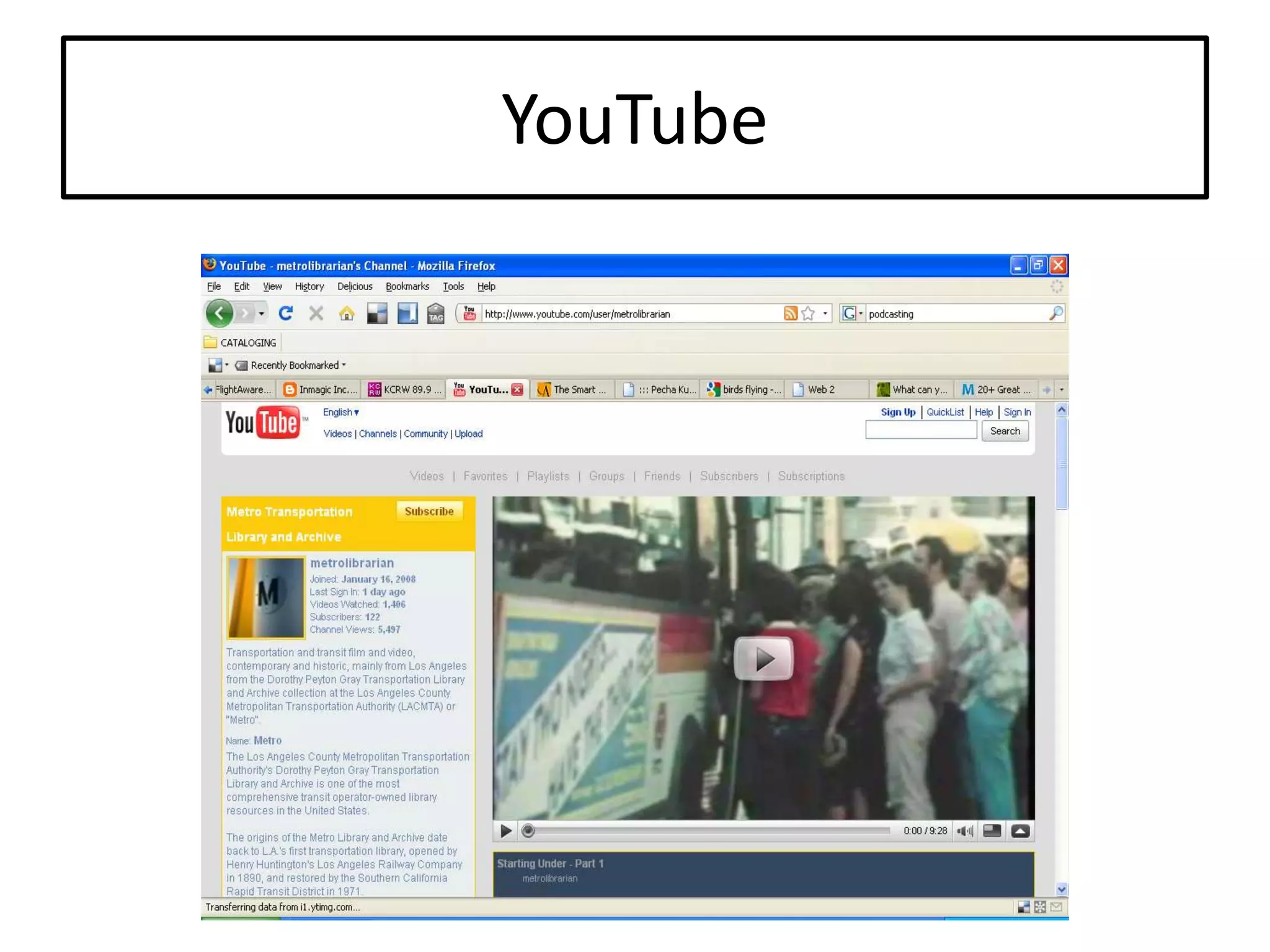Switch to the Inmagic Inc. tab
Image resolution: width=1270 pixels, height=952 pixels.
(321, 389)
